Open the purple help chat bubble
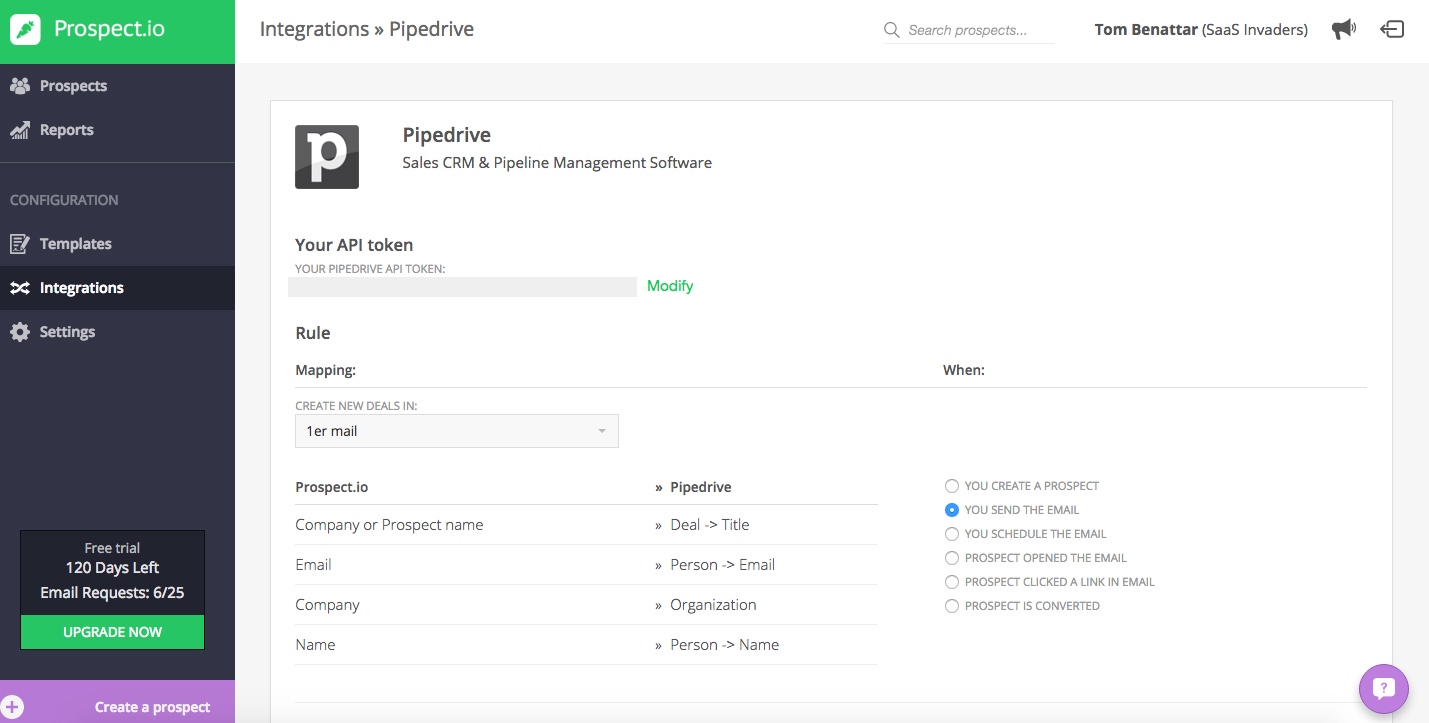This screenshot has width=1429, height=723. coord(1384,688)
